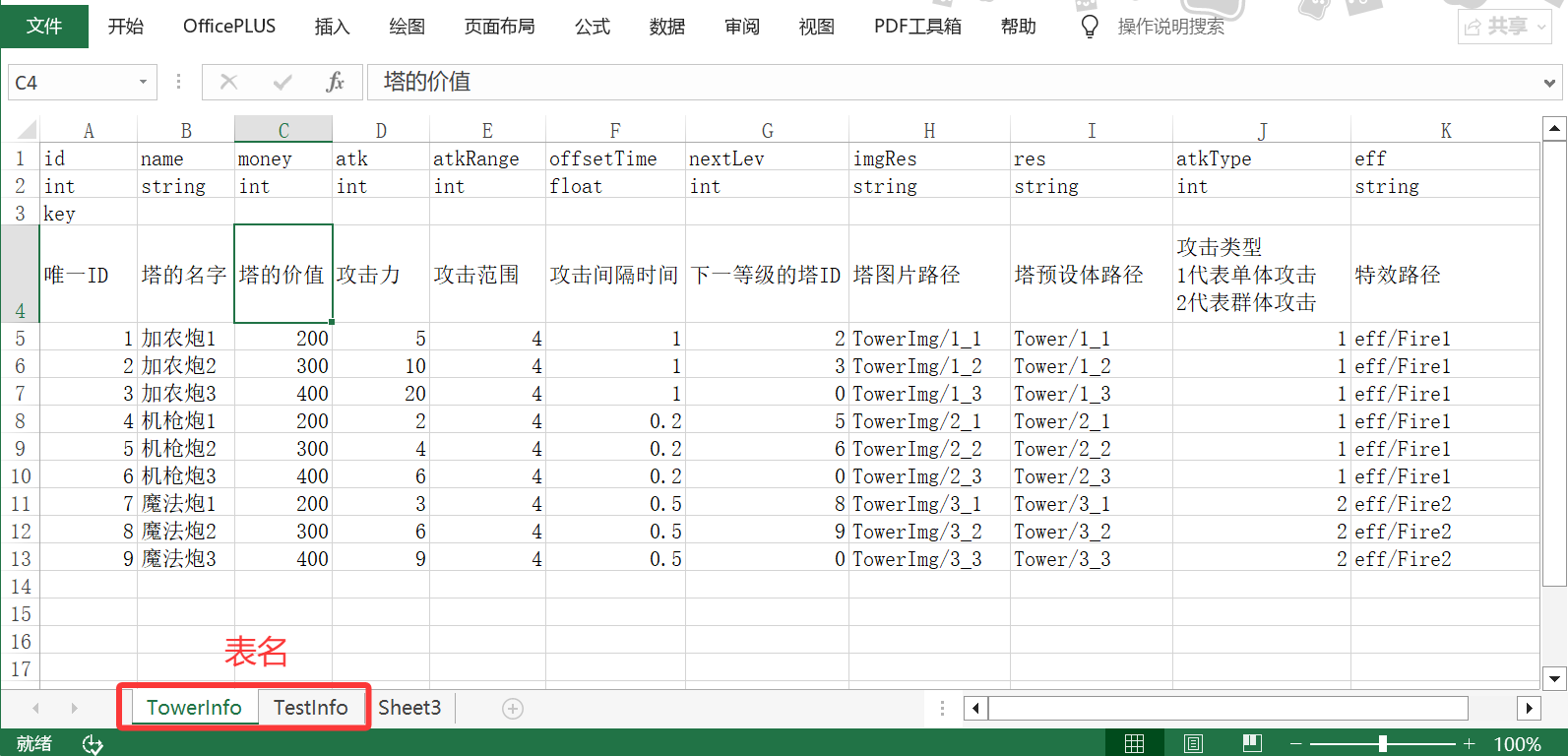Viewport: 1568px width, 756px height.
Task: Open the Name Box dropdown arrow
Action: [x=143, y=83]
